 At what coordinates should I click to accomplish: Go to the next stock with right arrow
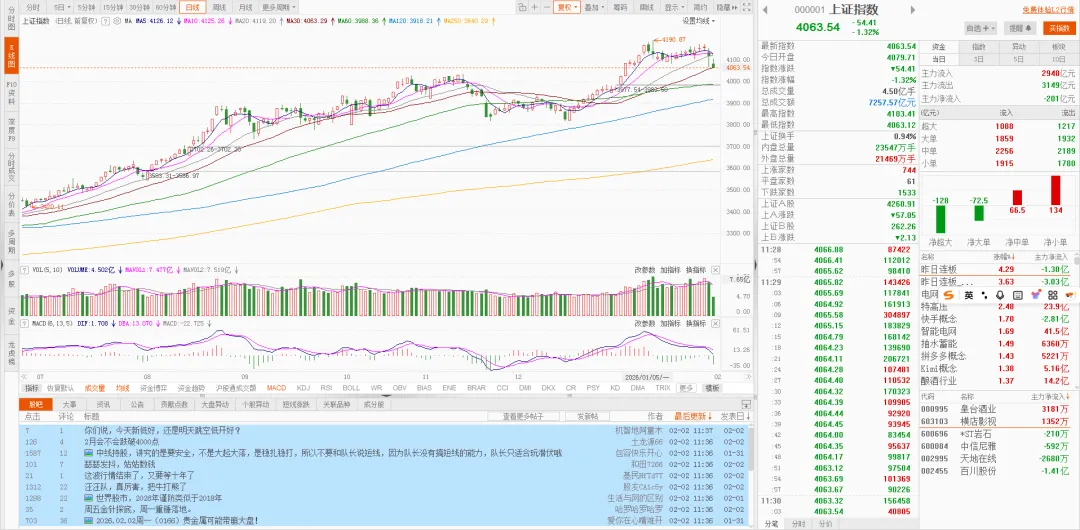tap(913, 10)
